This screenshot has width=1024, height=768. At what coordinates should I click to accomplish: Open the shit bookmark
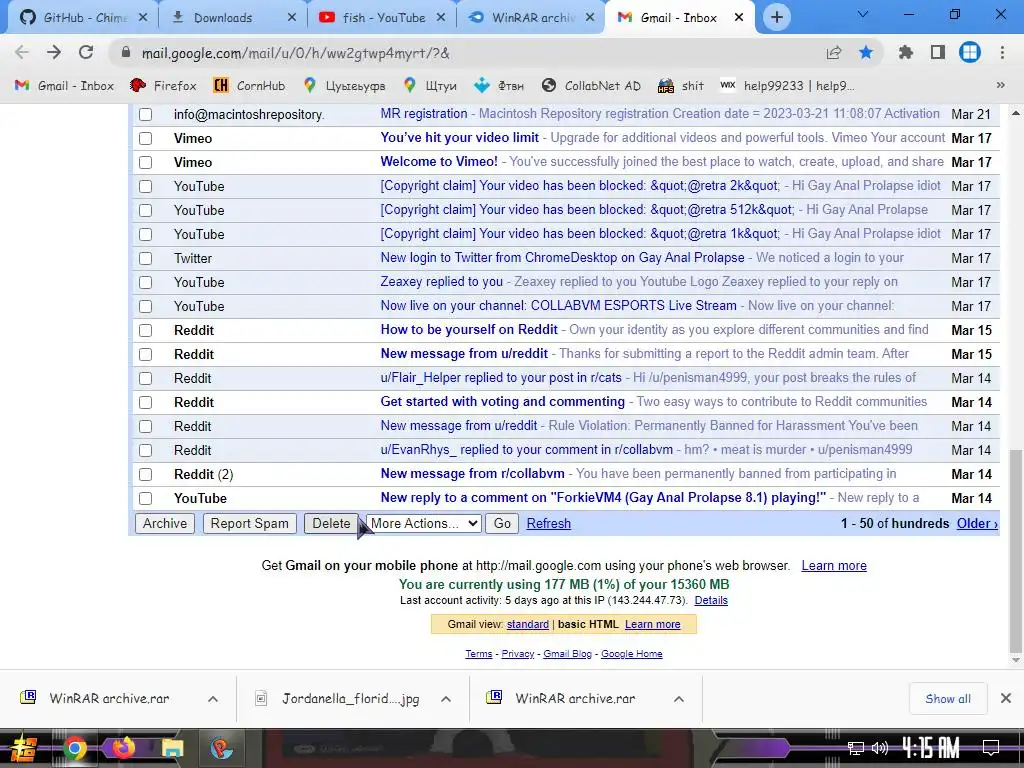(680, 86)
